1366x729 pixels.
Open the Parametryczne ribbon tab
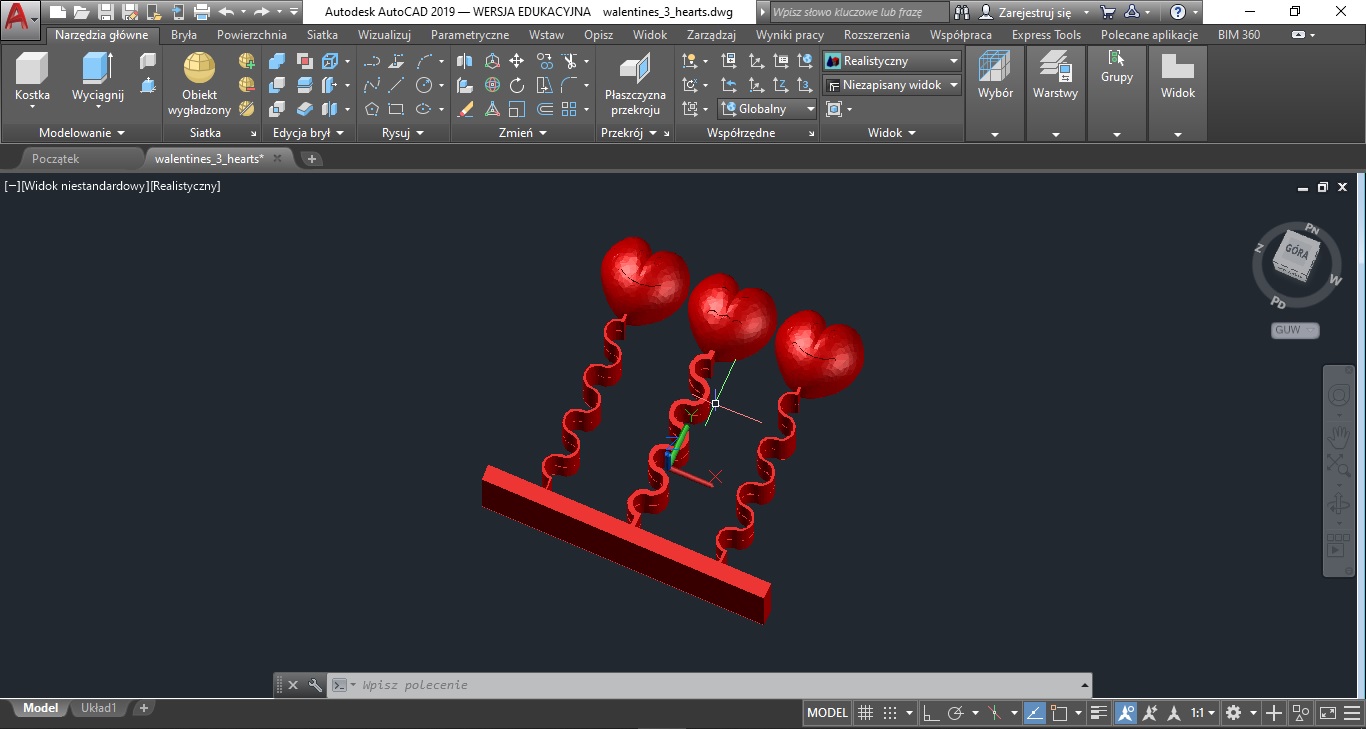(470, 35)
